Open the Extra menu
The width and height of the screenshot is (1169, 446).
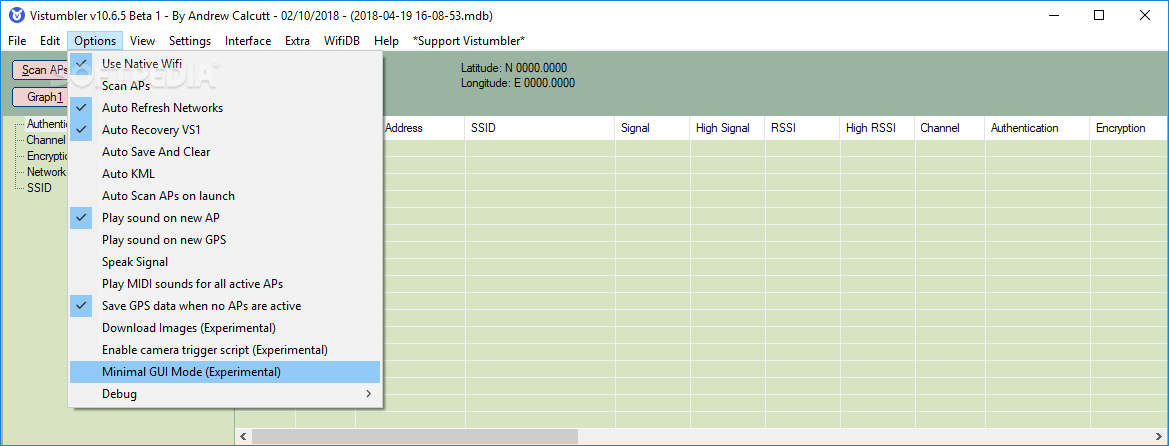click(x=297, y=41)
